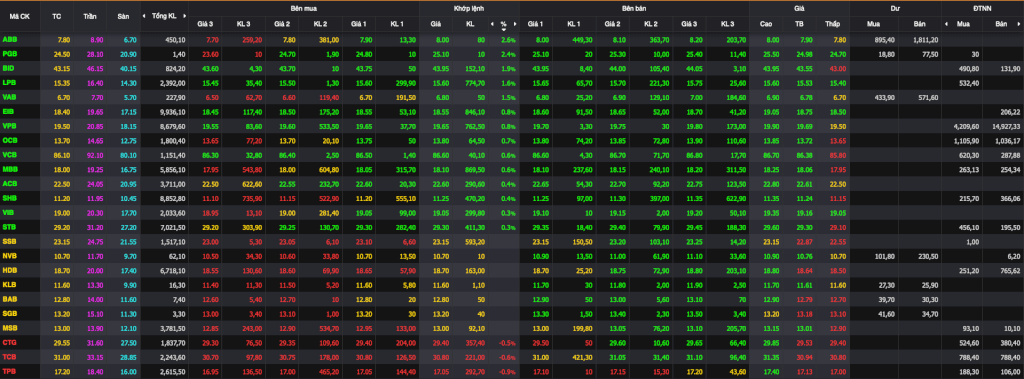The height and width of the screenshot is (379, 1024).
Task: Click EIB total volume 9,936,10
Action: pos(173,112)
